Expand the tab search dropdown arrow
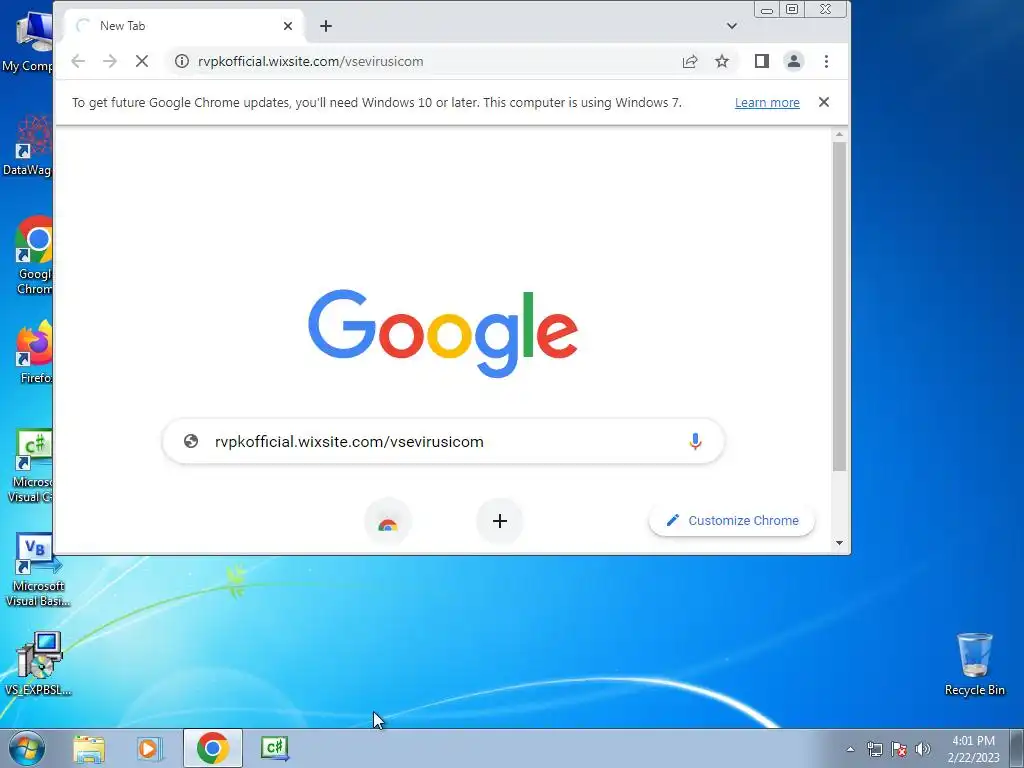 pos(731,26)
